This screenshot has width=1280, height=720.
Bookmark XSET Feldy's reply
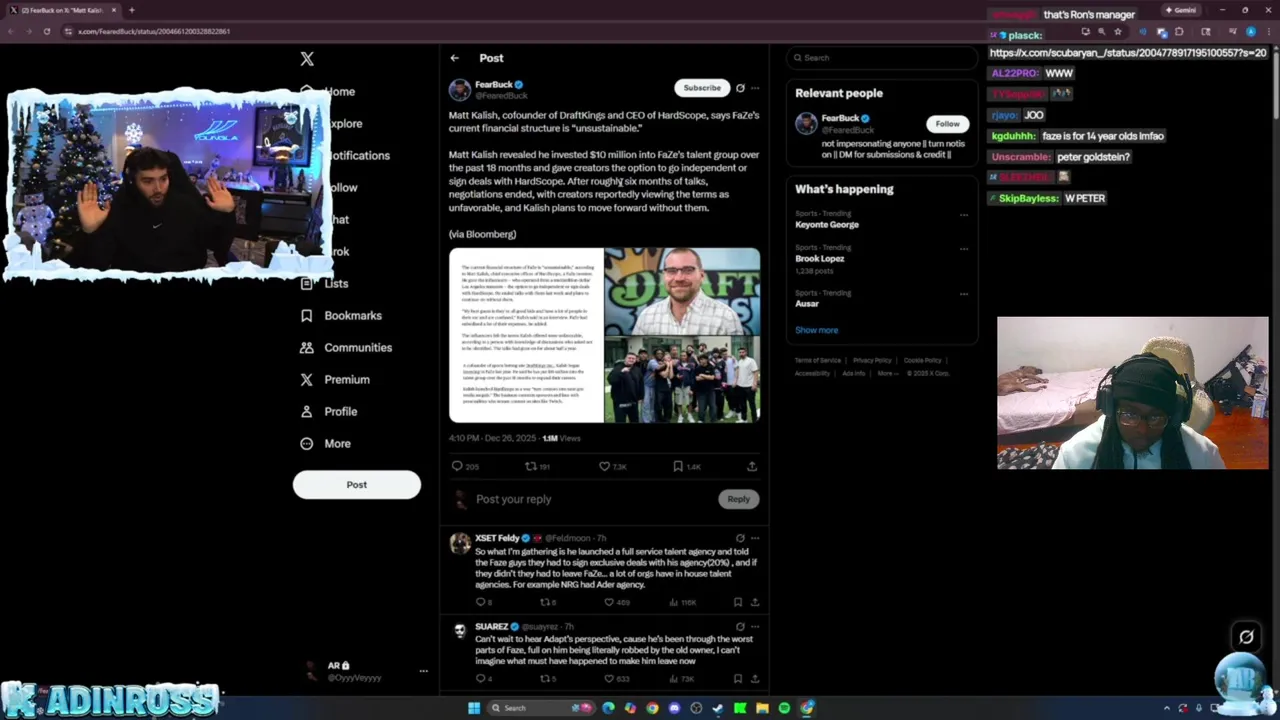[x=738, y=602]
